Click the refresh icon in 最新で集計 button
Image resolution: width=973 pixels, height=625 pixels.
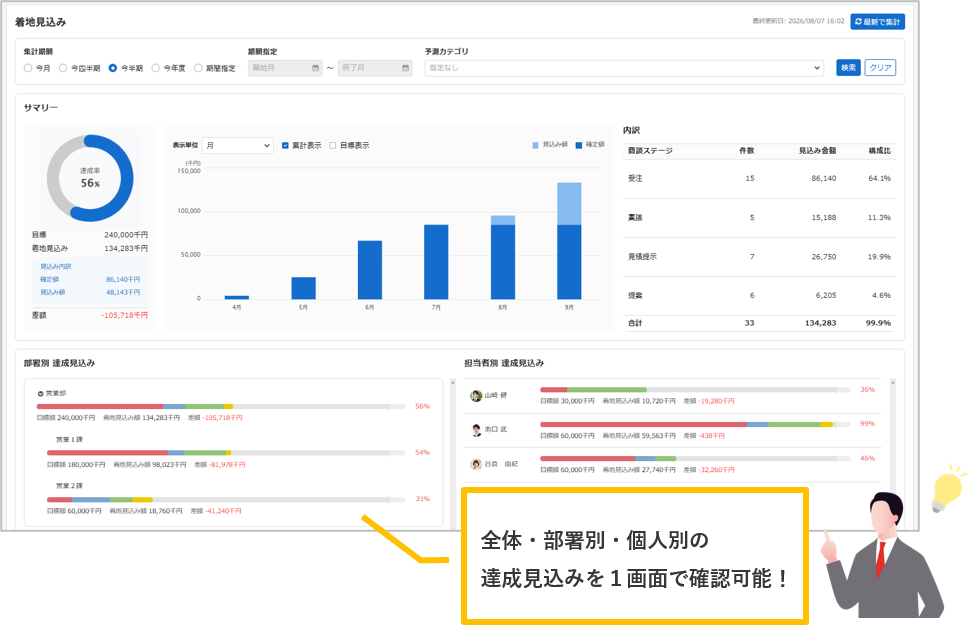tap(858, 22)
